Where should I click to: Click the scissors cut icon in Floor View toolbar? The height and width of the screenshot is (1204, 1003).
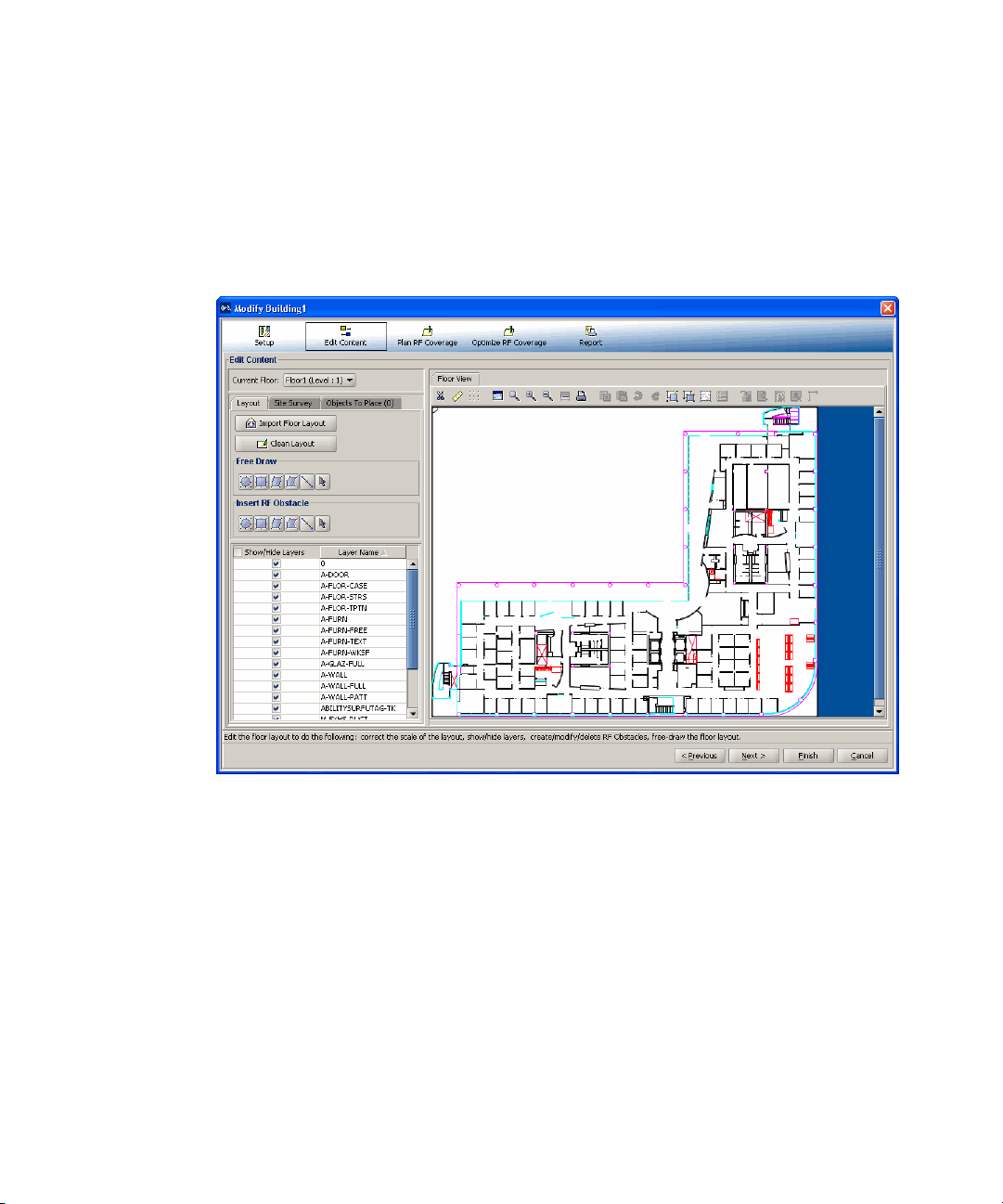[441, 396]
